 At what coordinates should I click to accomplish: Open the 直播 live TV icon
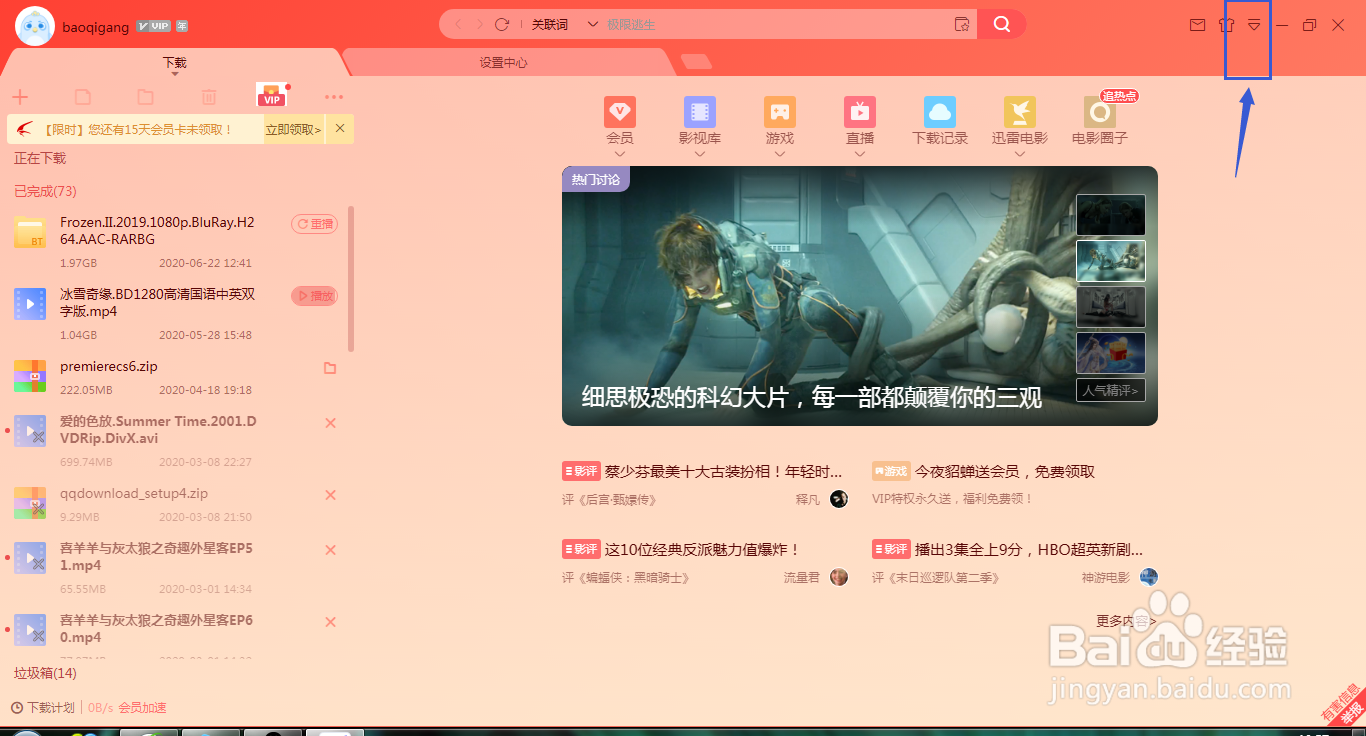click(x=860, y=111)
